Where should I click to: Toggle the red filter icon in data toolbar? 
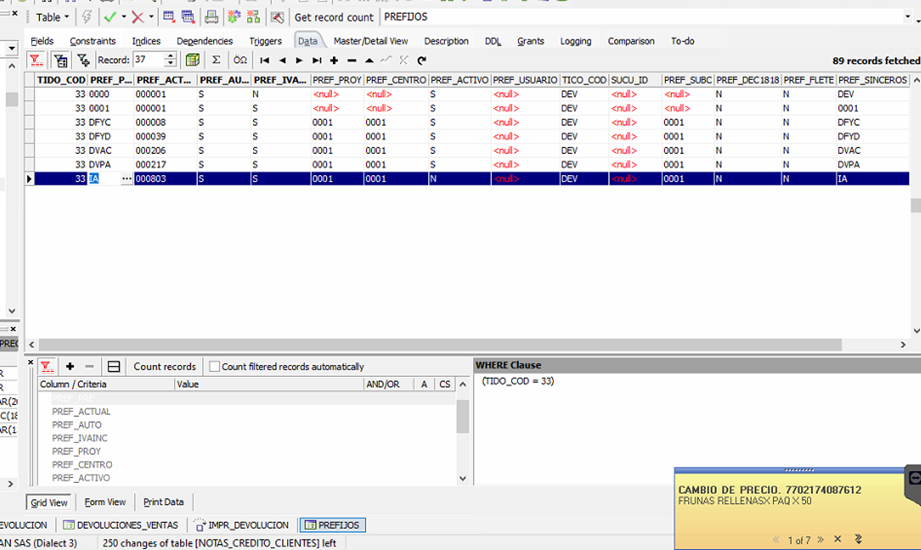(x=36, y=60)
